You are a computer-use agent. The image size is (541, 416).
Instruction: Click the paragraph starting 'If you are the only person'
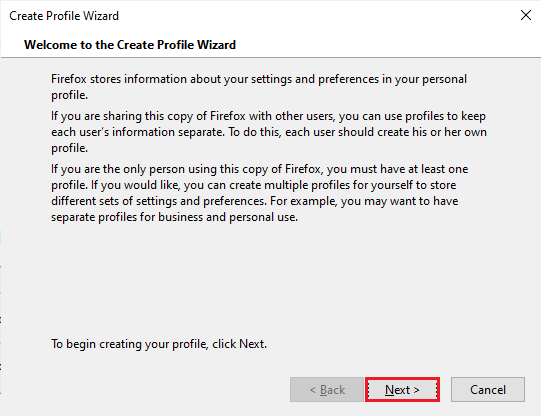point(259,193)
